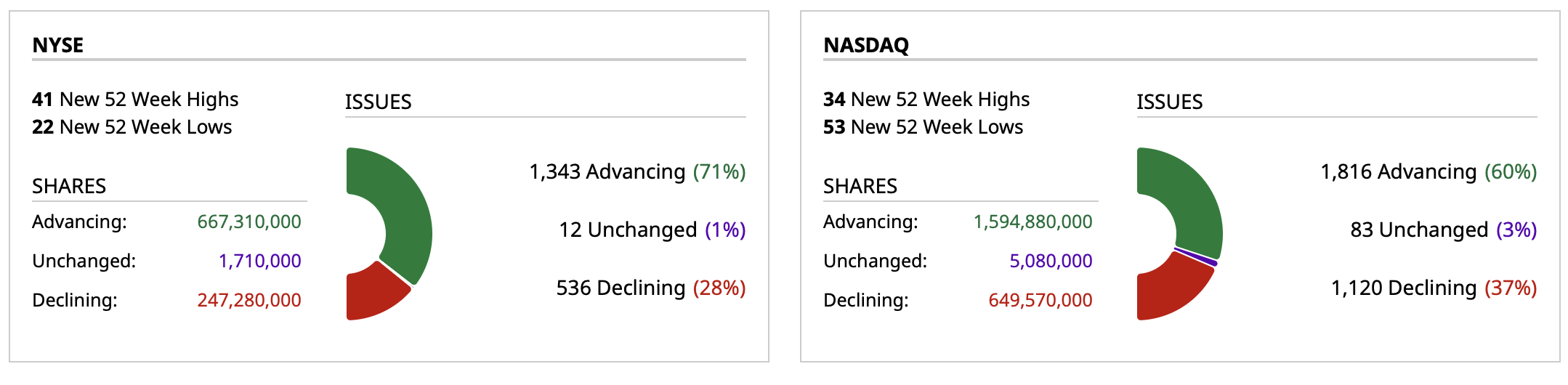The image size is (1568, 385).
Task: Open NASDAQ's 53 New 52 Week Lows
Action: 923,127
